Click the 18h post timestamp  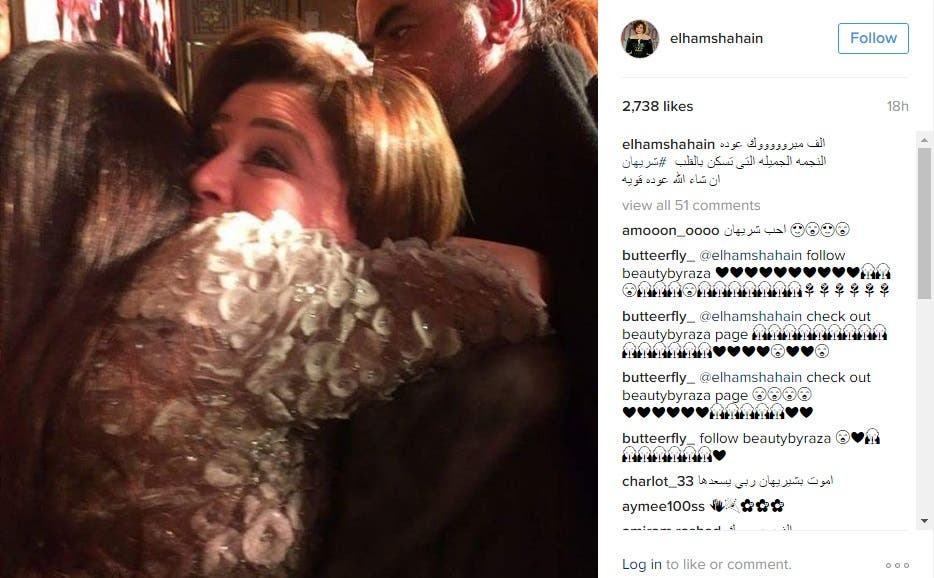tap(897, 106)
